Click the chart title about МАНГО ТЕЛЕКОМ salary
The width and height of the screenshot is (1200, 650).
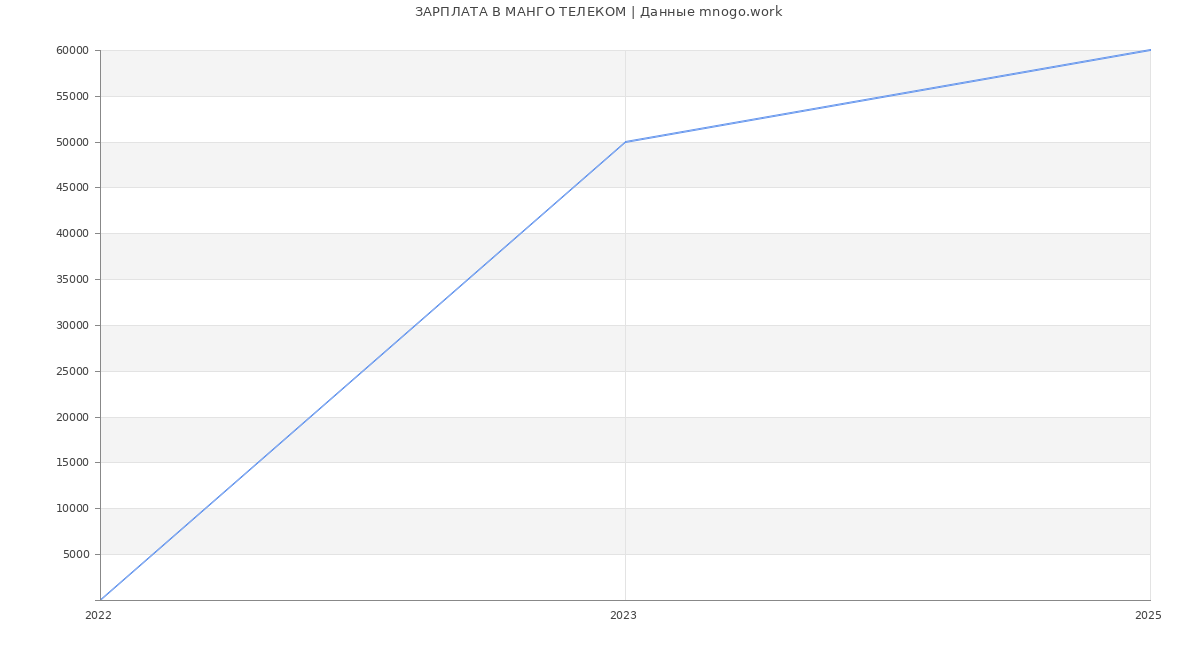click(x=598, y=12)
